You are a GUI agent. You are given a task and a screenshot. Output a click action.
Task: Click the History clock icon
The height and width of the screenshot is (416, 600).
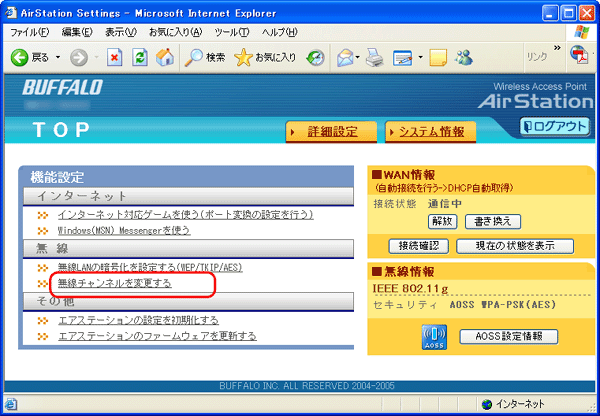click(315, 58)
